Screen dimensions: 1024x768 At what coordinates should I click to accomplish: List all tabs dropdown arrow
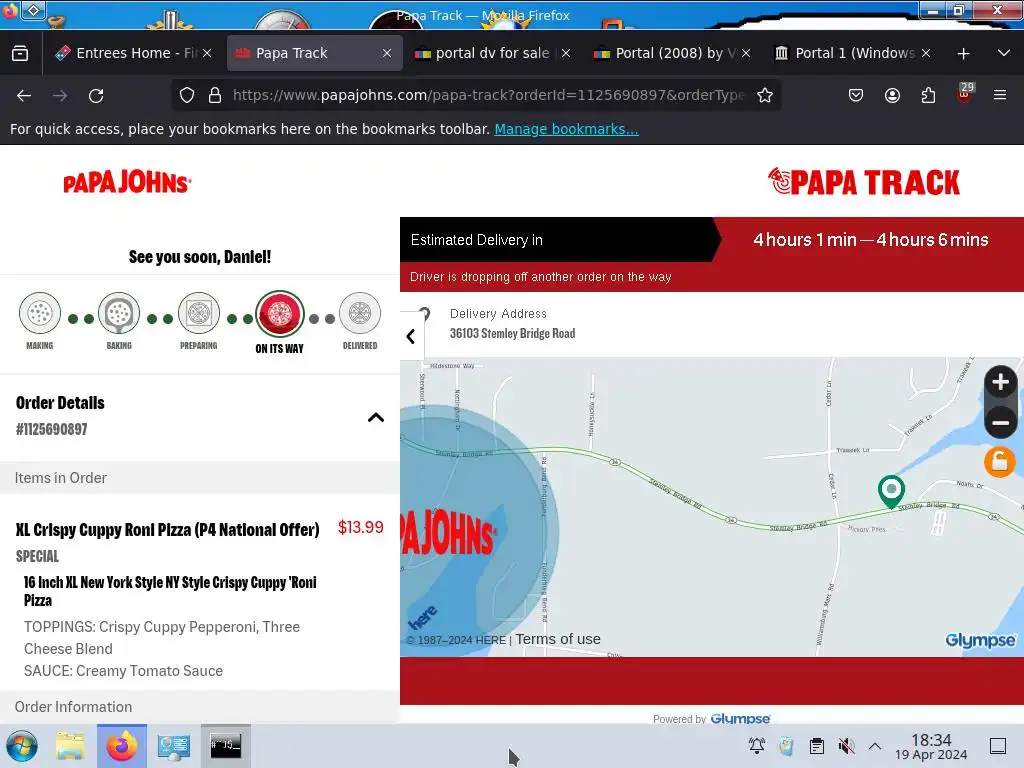pos(1003,53)
